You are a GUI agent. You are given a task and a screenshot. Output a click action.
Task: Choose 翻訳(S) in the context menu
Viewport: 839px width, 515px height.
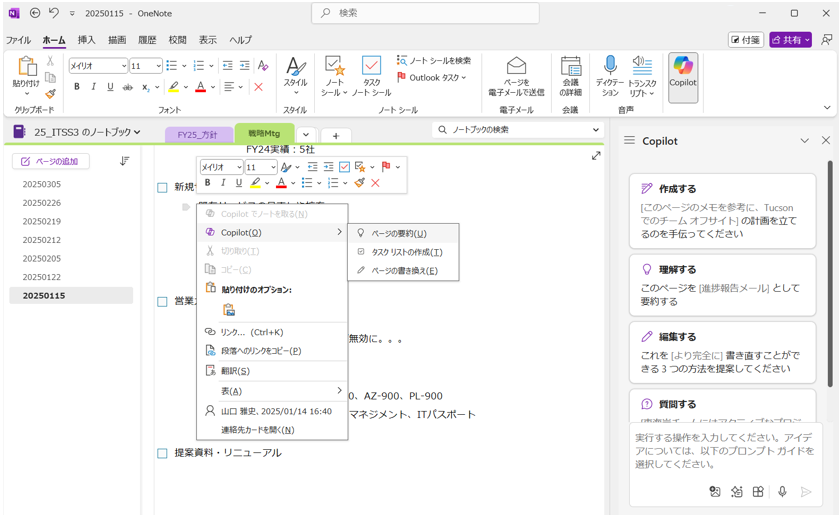[272, 371]
